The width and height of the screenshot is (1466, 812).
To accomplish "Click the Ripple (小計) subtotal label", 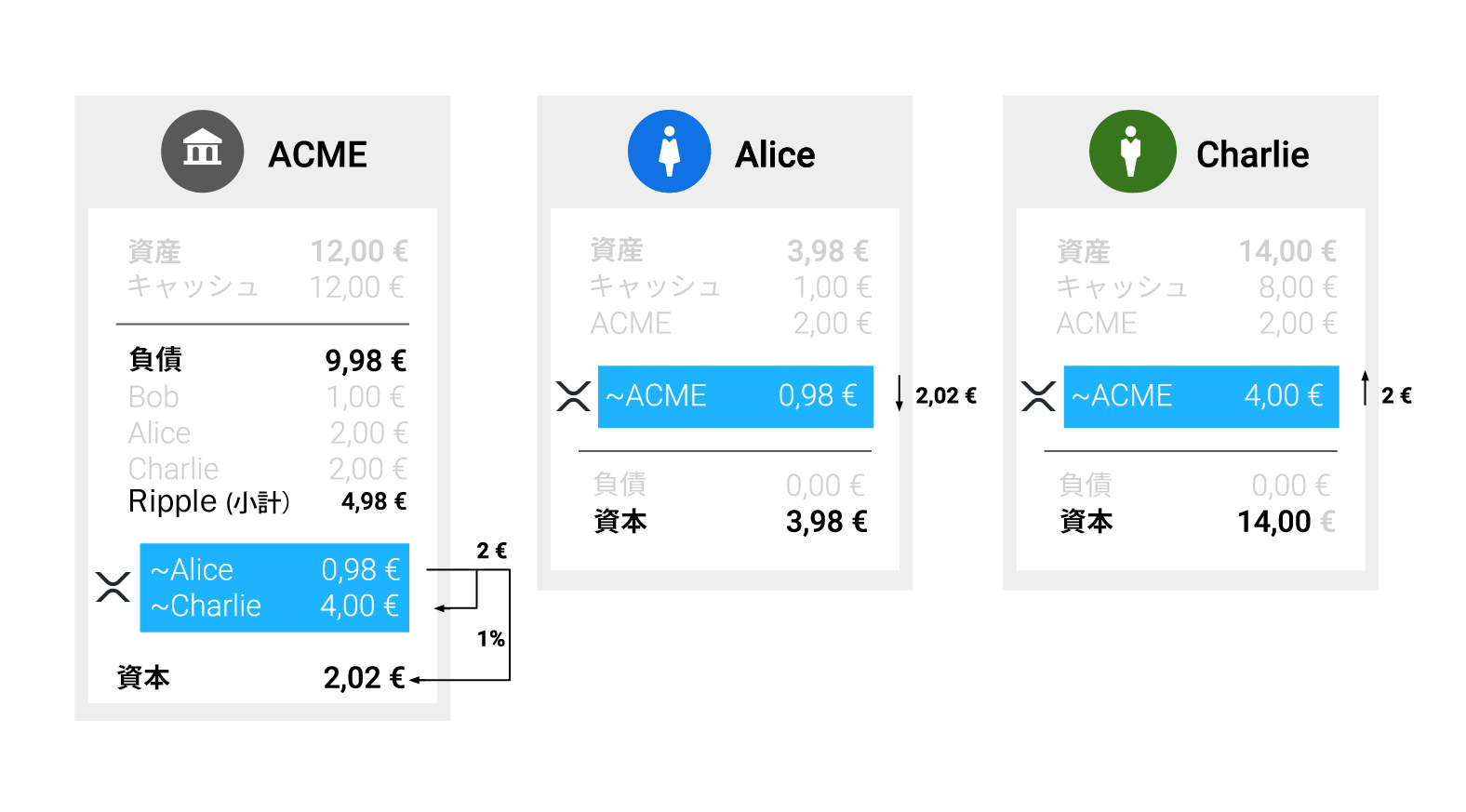I will (x=209, y=501).
